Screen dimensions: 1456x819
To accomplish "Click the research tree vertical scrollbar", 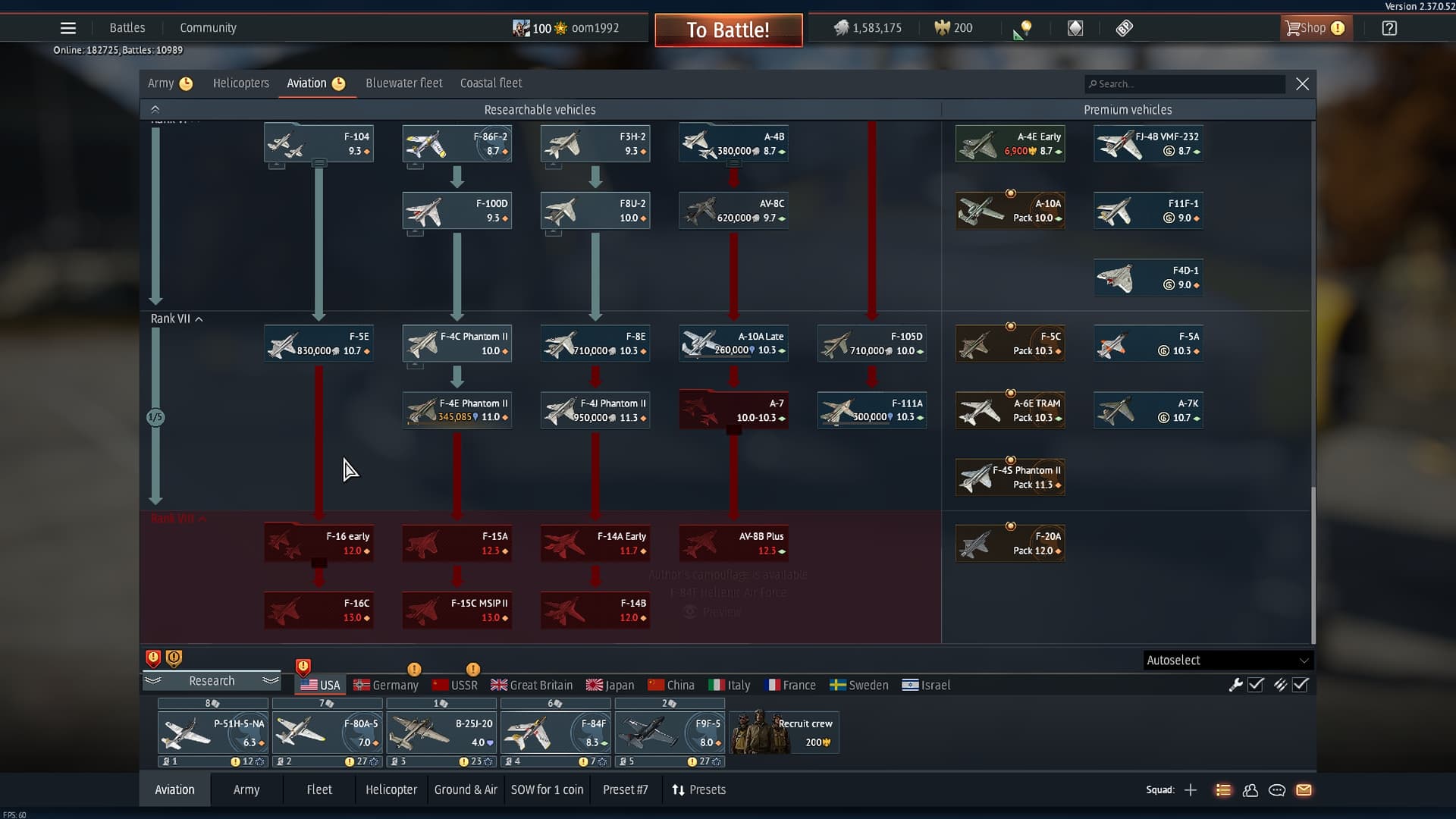I will (x=1313, y=565).
